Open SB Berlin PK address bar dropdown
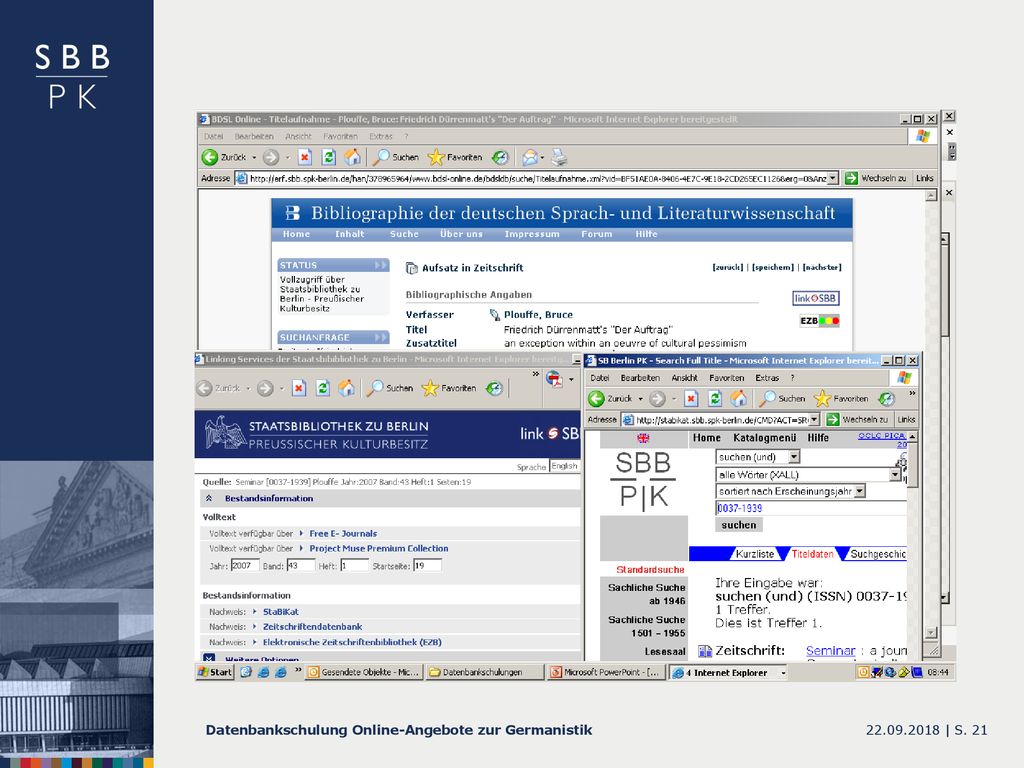This screenshot has height=768, width=1024. click(814, 419)
